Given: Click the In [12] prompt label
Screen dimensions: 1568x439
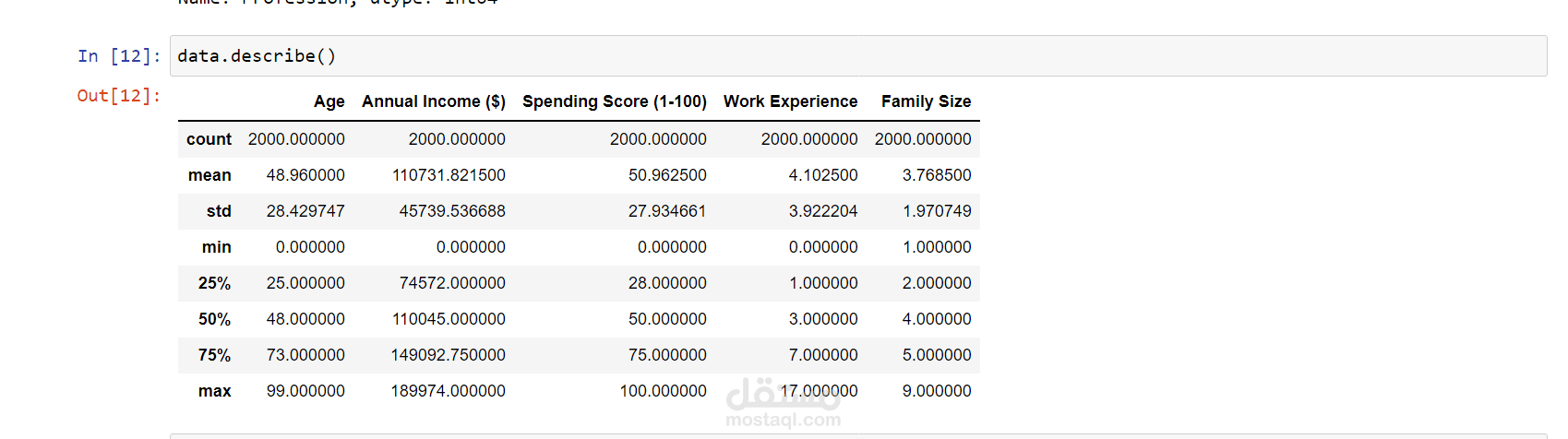Looking at the screenshot, I should 119,56.
